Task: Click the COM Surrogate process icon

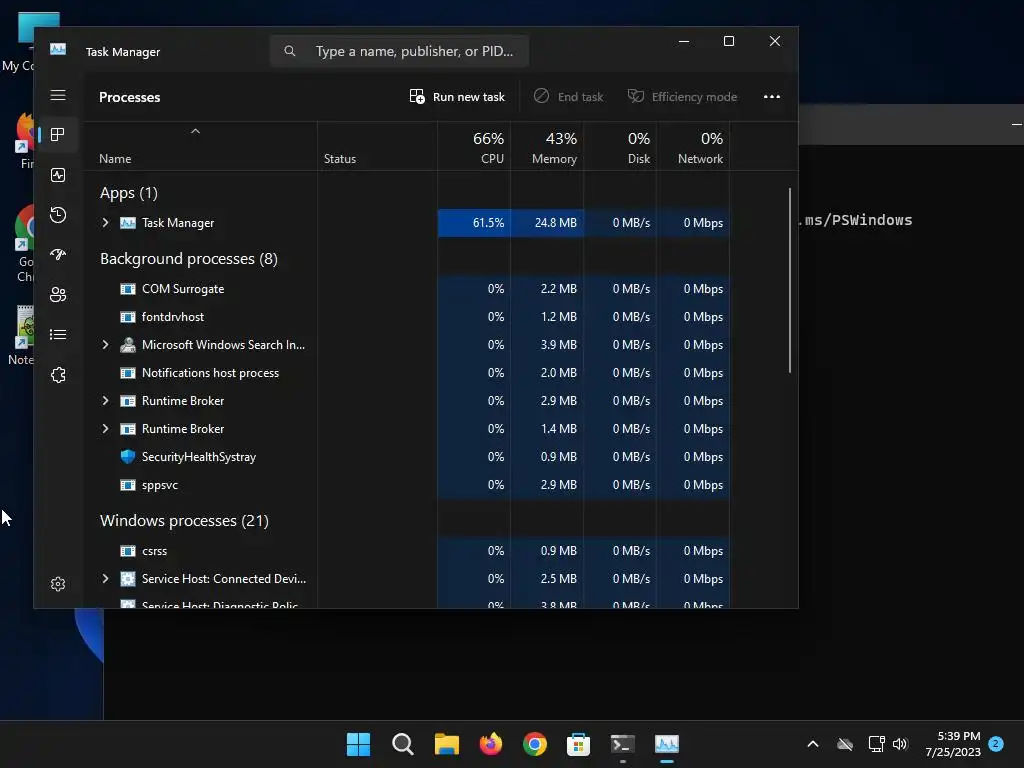Action: 128,289
